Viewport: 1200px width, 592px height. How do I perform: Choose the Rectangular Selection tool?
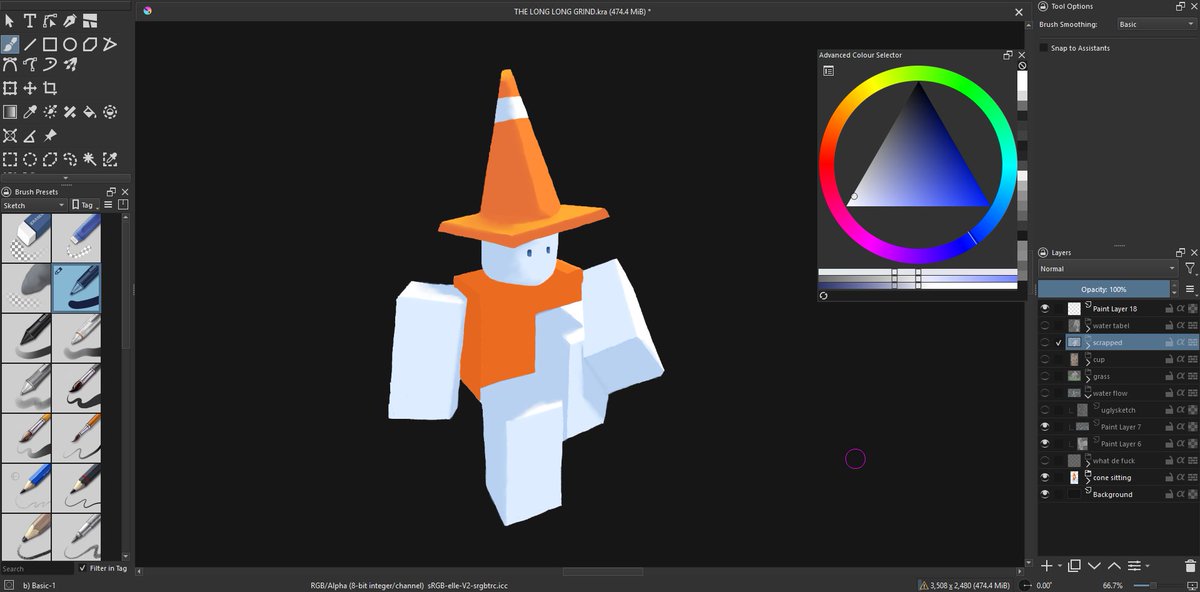point(10,159)
